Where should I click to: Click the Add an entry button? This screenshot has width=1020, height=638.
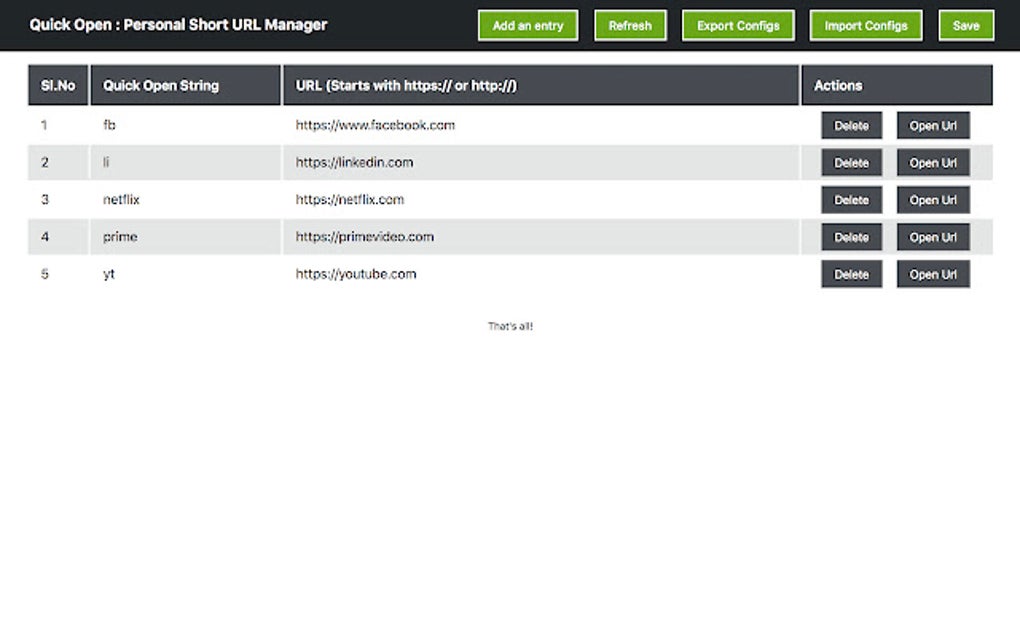(x=528, y=26)
